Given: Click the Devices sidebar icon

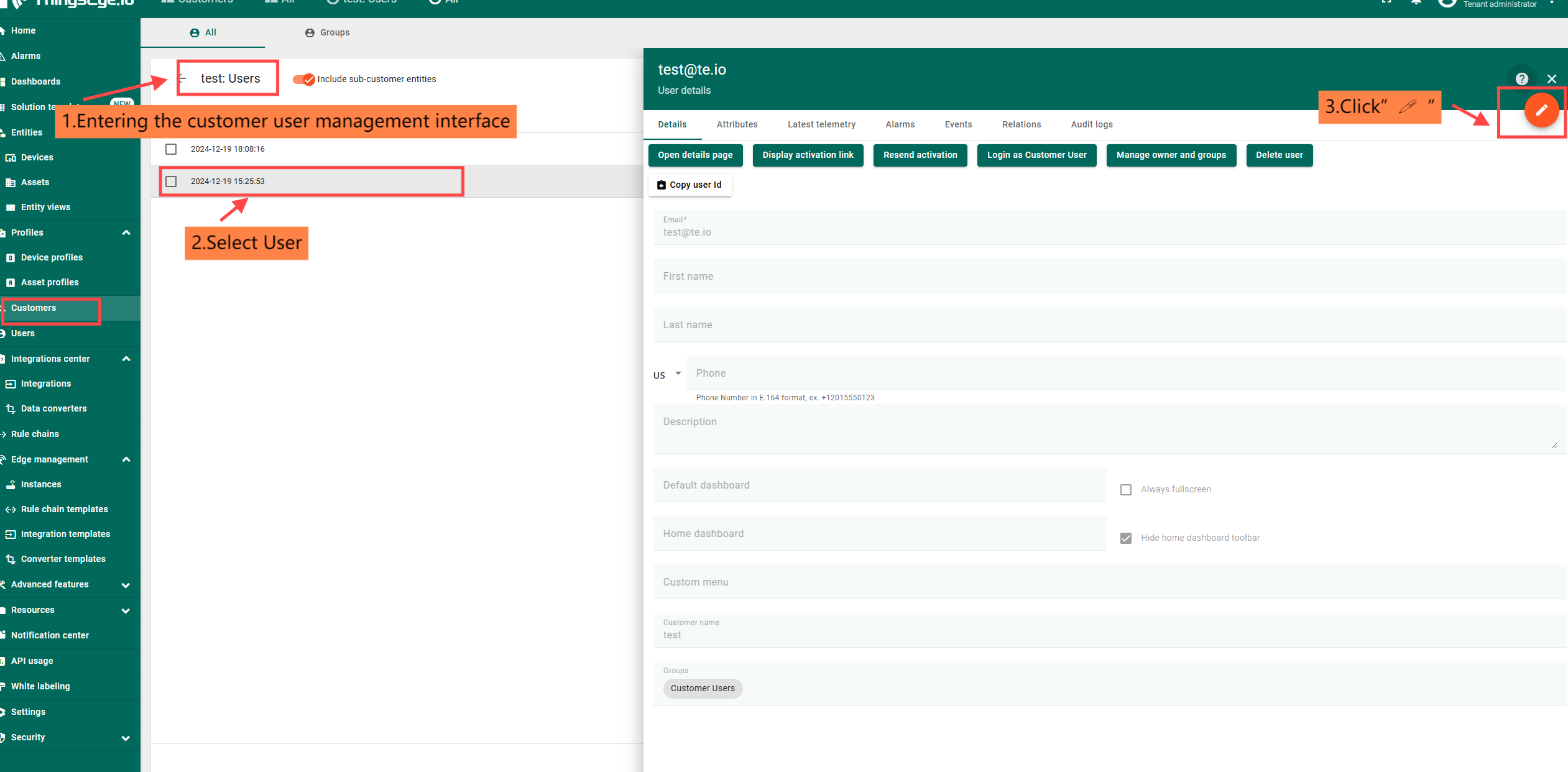Looking at the screenshot, I should point(11,157).
